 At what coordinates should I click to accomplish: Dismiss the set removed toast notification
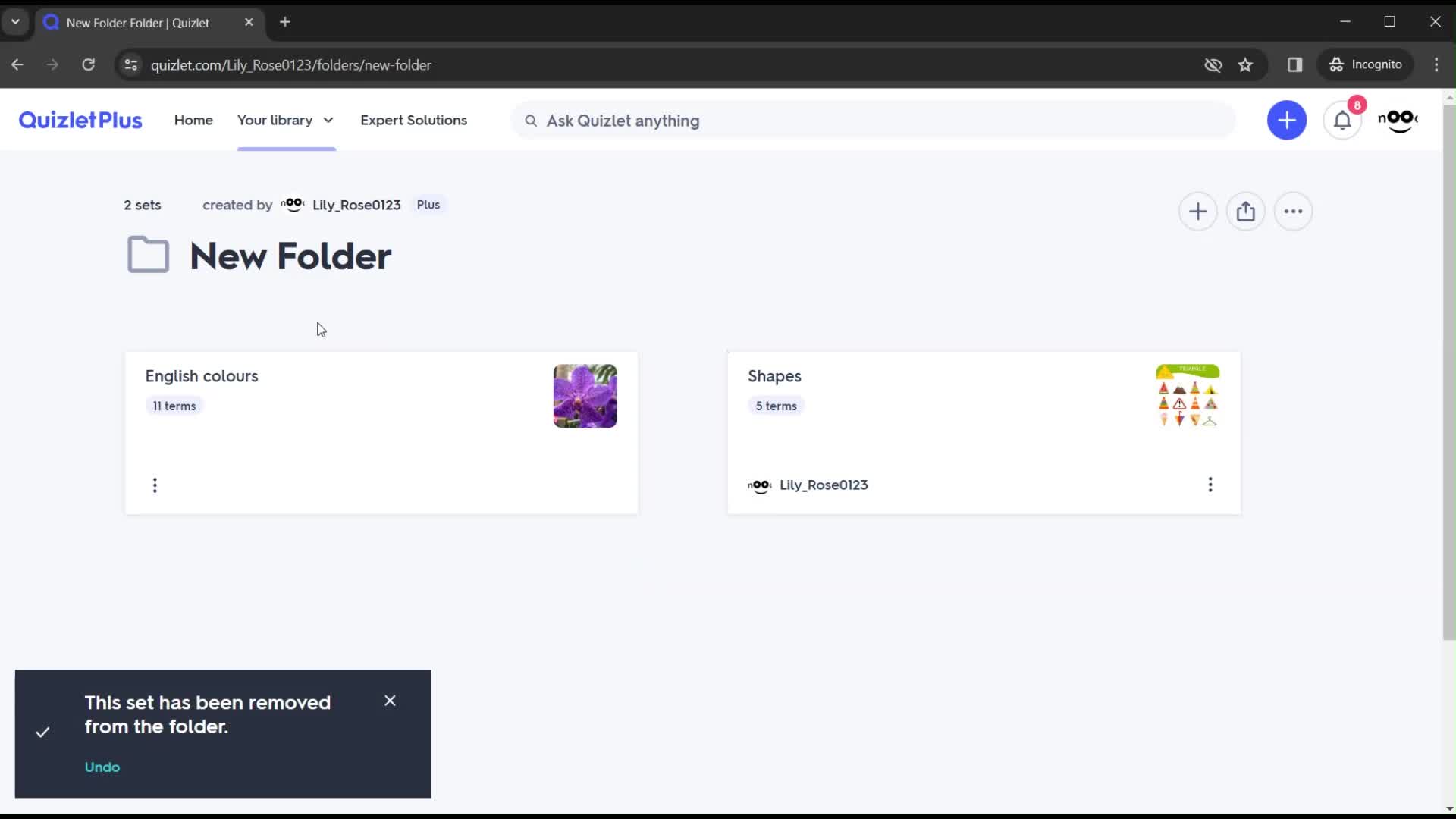point(390,700)
